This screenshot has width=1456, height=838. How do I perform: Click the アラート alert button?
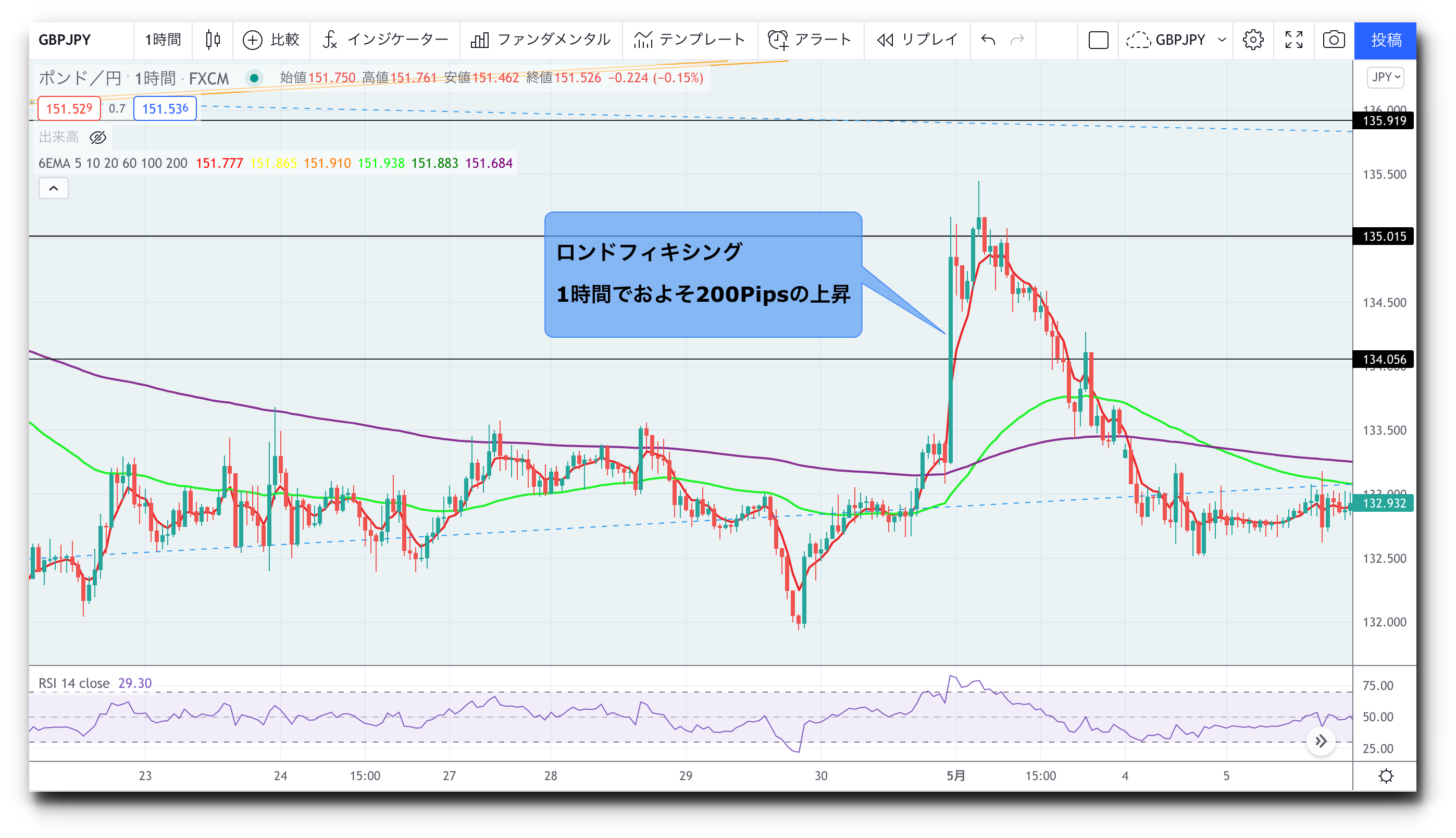[x=810, y=40]
